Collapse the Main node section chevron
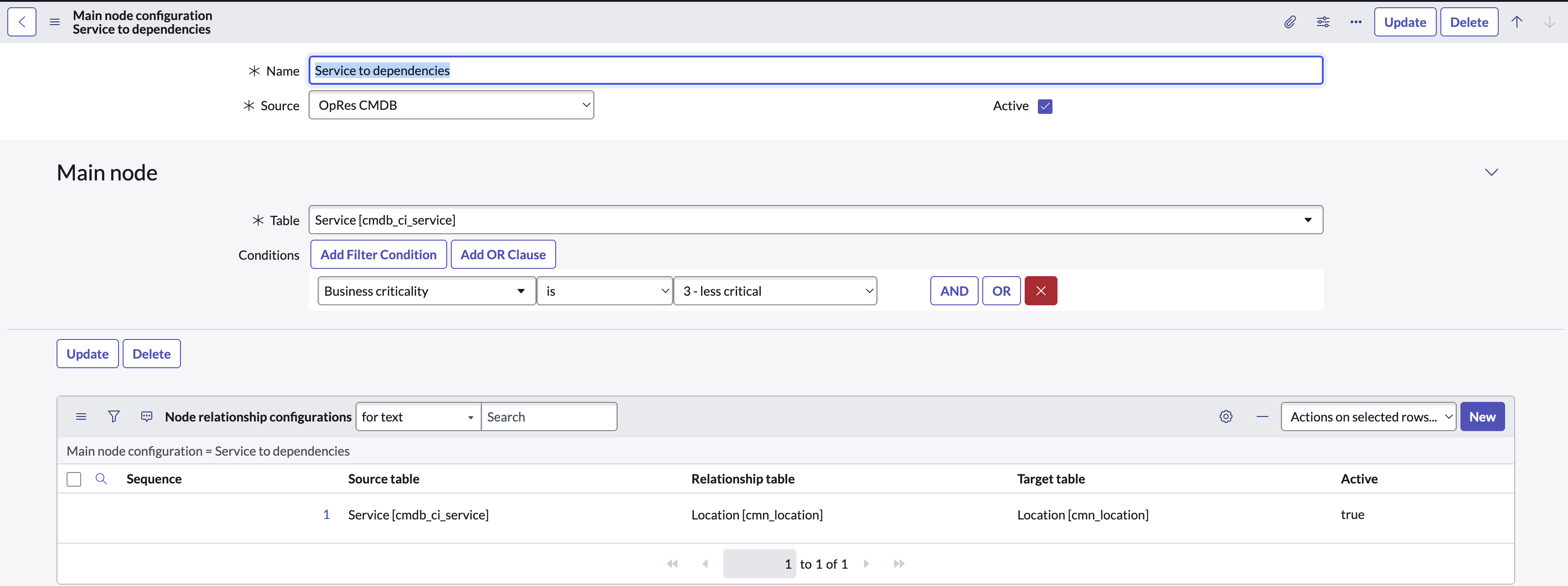 1491,172
